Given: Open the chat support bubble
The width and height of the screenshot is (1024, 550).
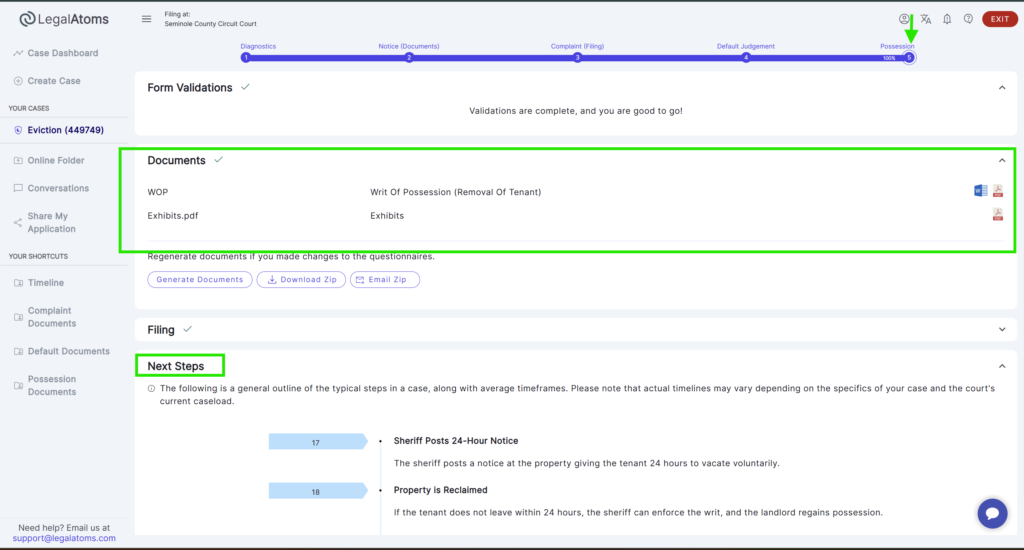Looking at the screenshot, I should tap(992, 514).
